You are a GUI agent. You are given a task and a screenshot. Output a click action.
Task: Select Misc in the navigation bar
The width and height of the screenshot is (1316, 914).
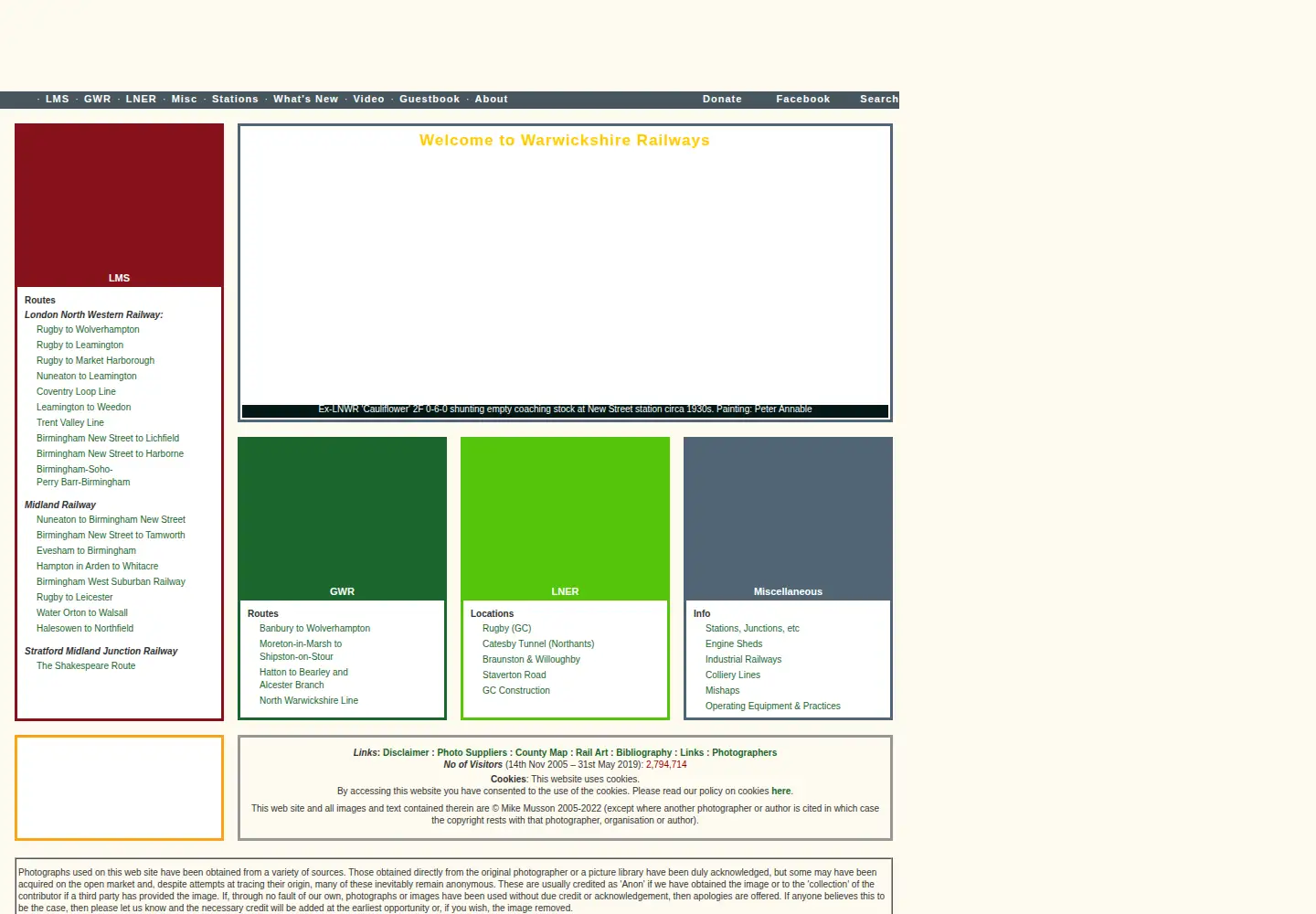click(x=185, y=100)
